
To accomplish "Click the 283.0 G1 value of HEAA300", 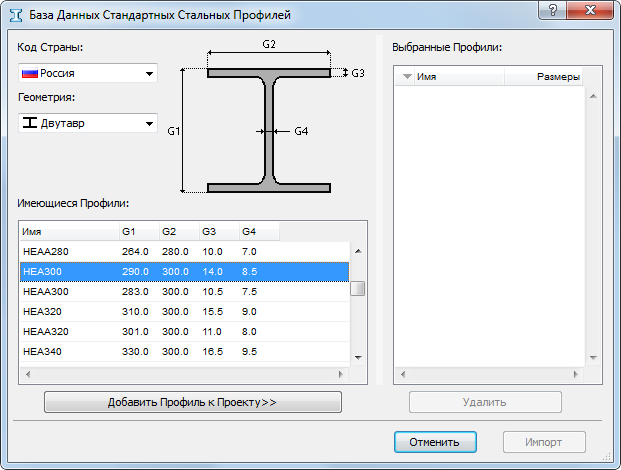I will pyautogui.click(x=135, y=292).
